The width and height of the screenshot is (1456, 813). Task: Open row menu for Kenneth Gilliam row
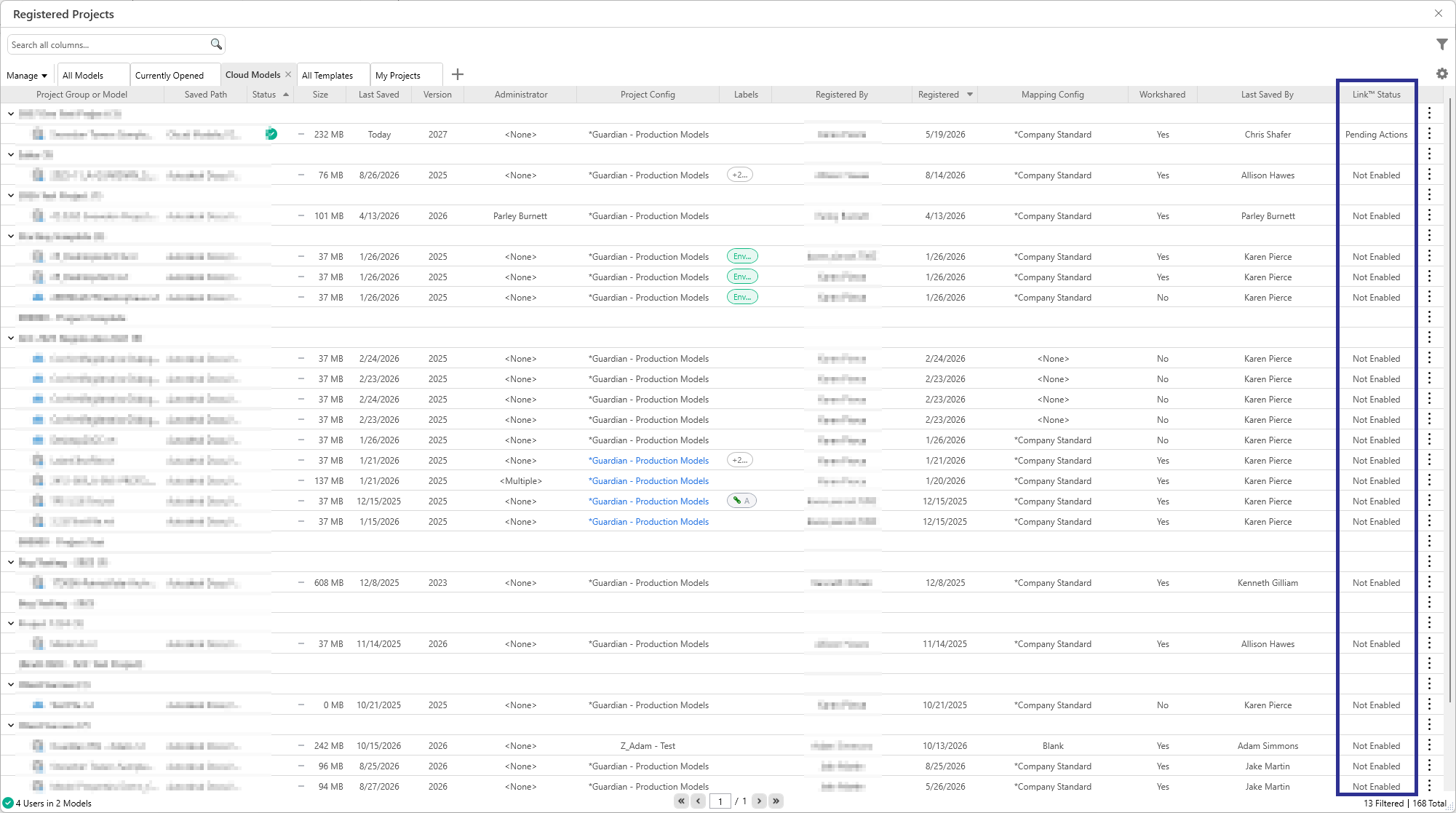[x=1429, y=582]
